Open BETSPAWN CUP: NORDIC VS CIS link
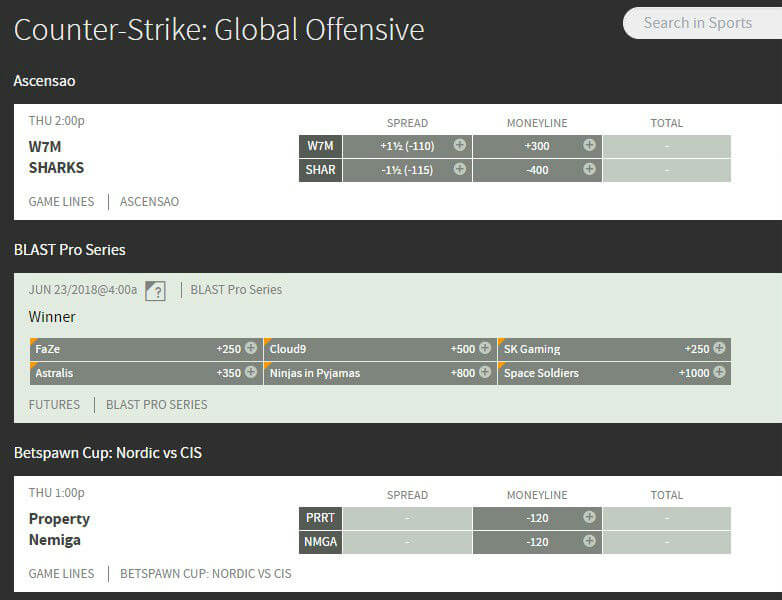Screen dimensions: 782x600 pyautogui.click(x=205, y=574)
